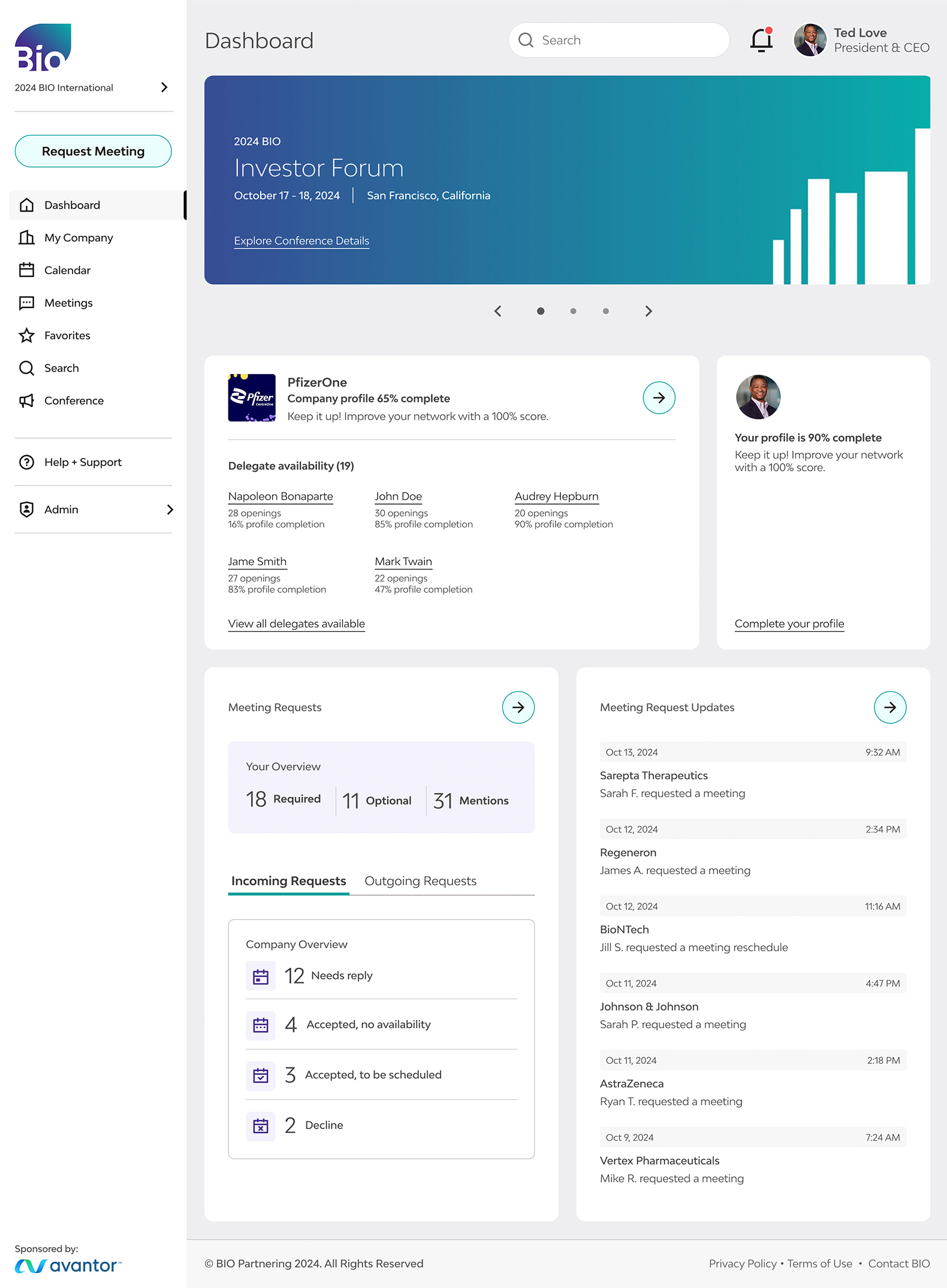Go to next carousel slide
Screen dimensions: 947x1288
pyautogui.click(x=648, y=311)
